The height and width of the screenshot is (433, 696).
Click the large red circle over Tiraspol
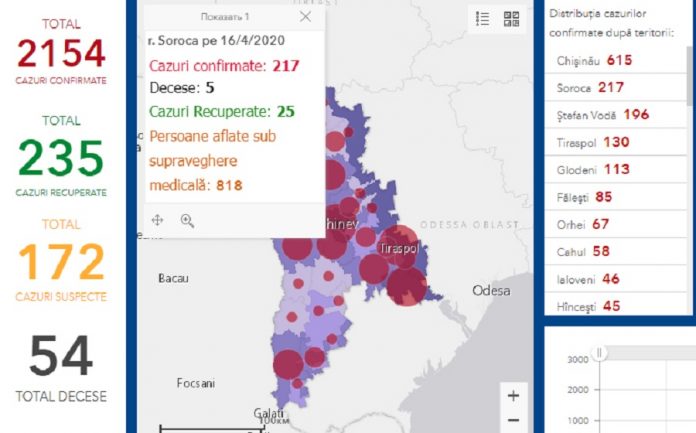tap(406, 285)
